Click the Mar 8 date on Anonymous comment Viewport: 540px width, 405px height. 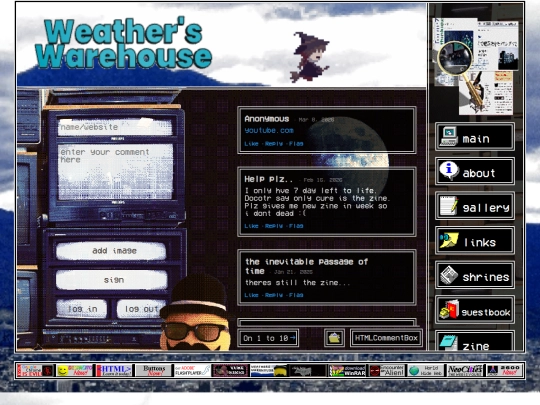(x=316, y=120)
